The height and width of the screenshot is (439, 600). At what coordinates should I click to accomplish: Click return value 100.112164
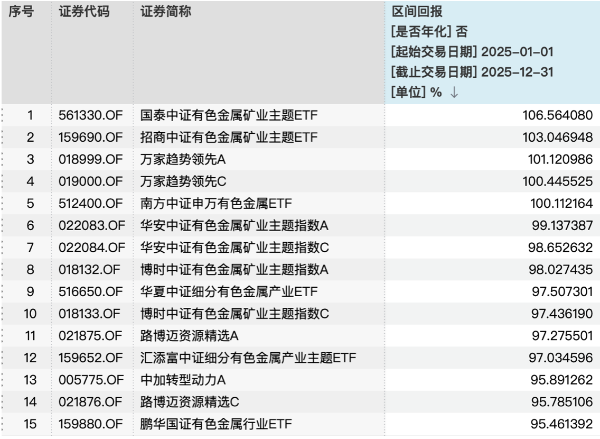(x=561, y=204)
